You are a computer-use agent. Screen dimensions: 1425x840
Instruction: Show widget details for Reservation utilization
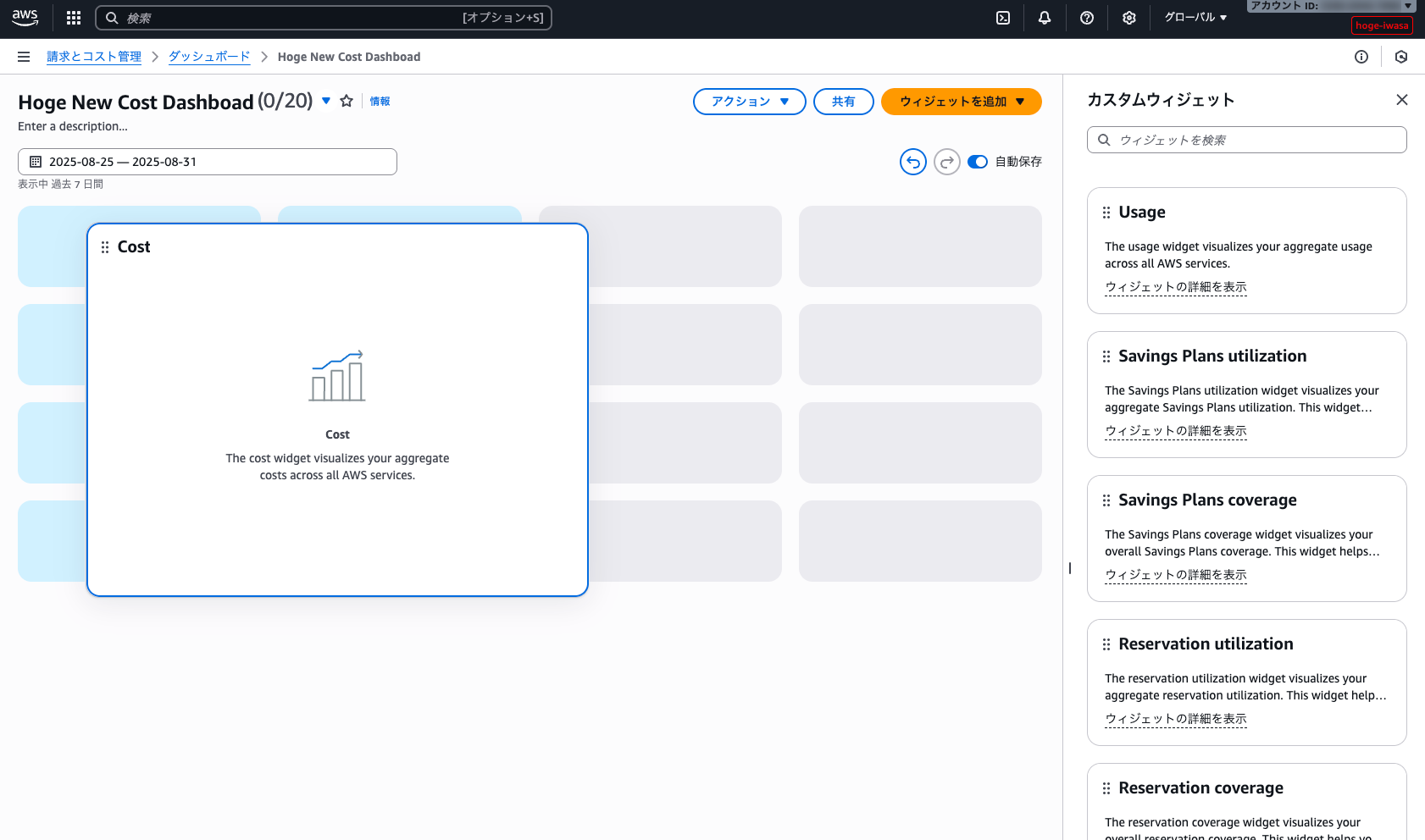point(1176,719)
